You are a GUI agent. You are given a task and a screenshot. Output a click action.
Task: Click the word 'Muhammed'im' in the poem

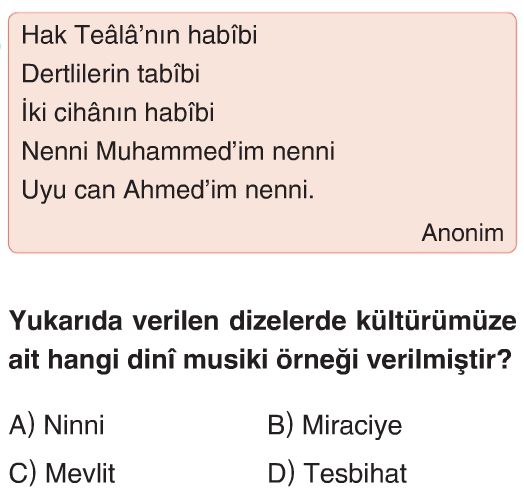pos(180,151)
